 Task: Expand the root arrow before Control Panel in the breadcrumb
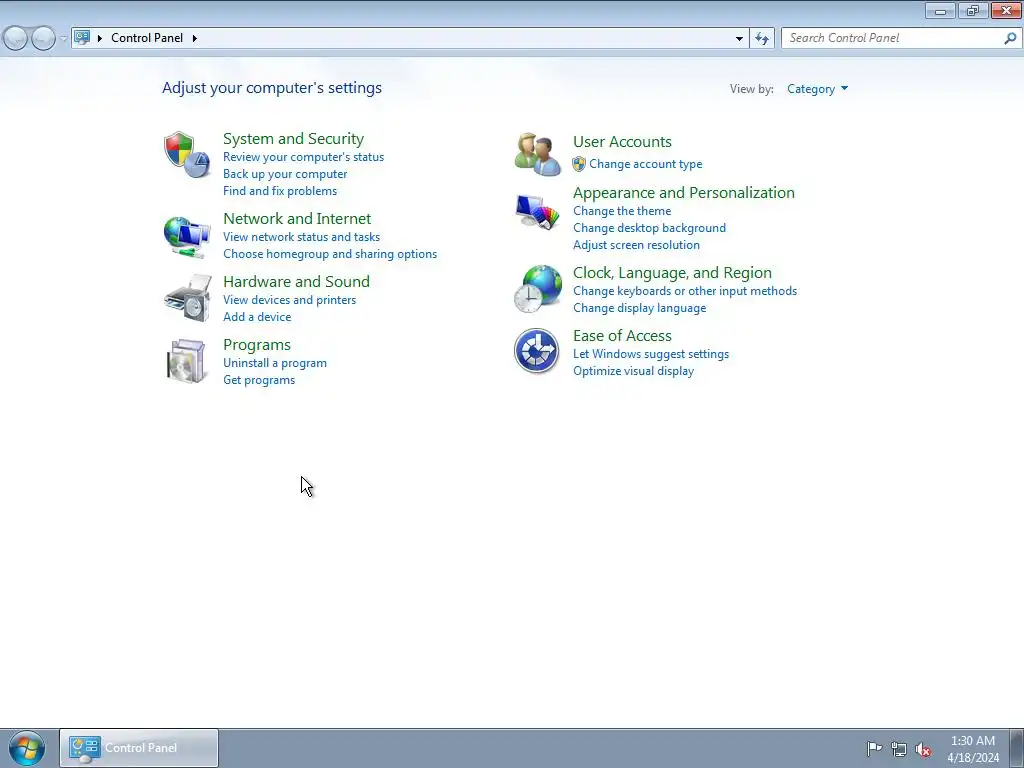click(100, 38)
